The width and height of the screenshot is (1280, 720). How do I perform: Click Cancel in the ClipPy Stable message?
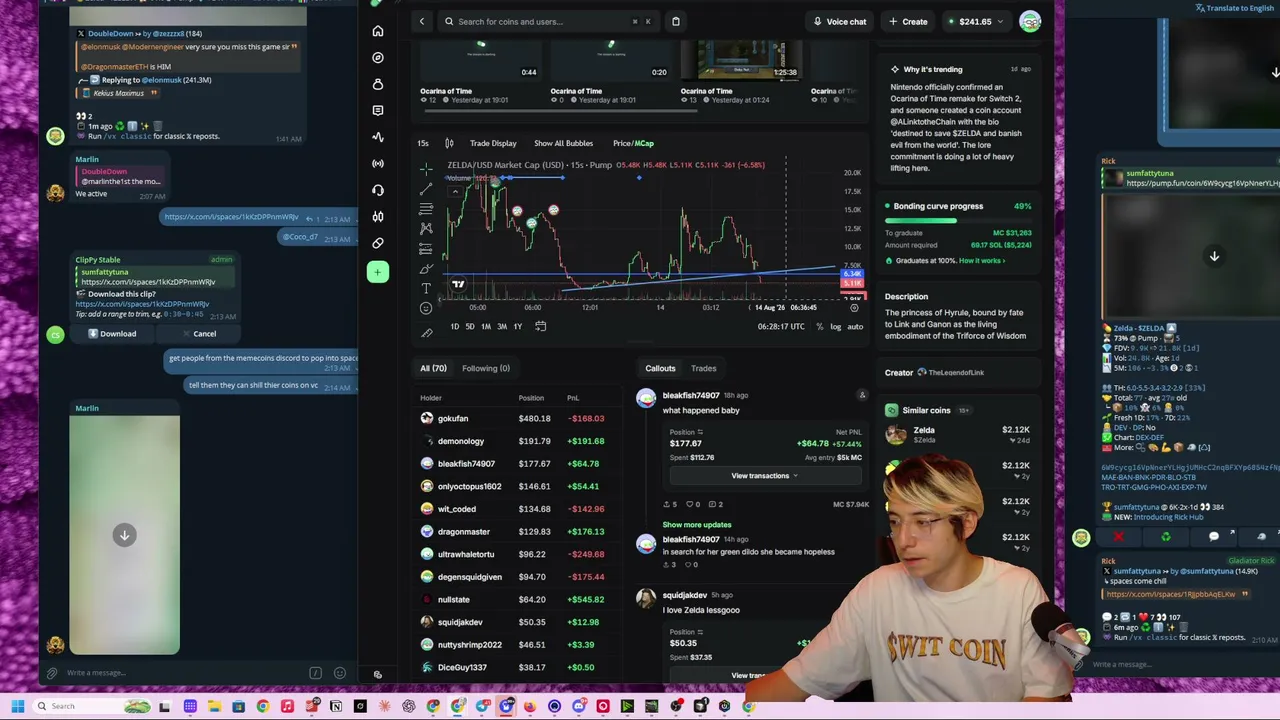tap(199, 334)
